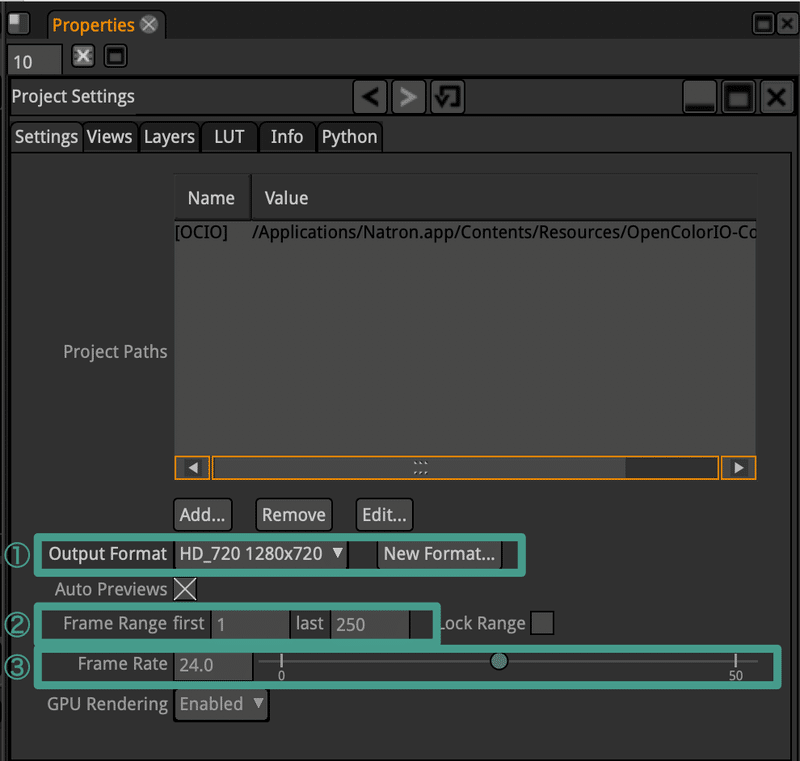This screenshot has width=800, height=761.
Task: Close the Properties pane from top bar
Action: point(787,24)
